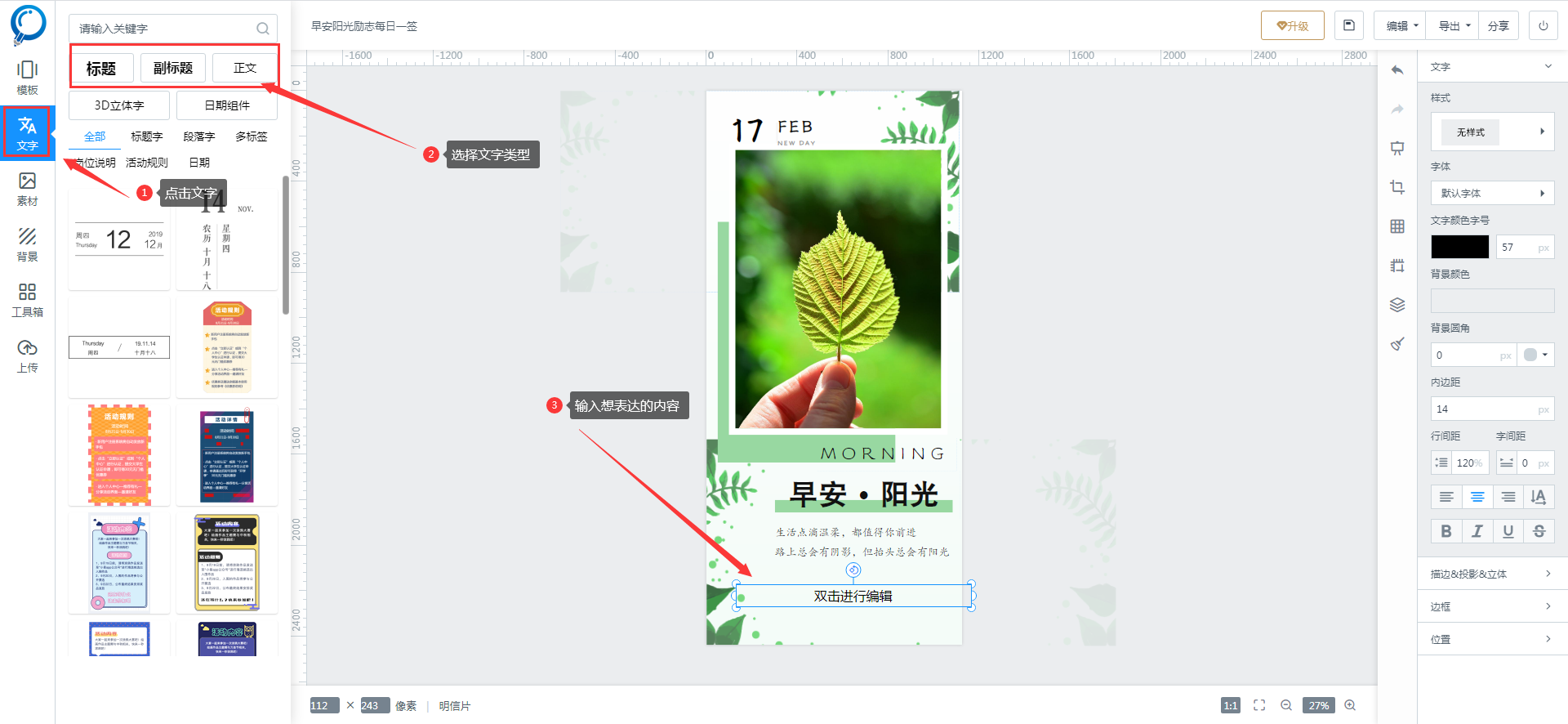Click the search magnifier icon
This screenshot has width=1568, height=724.
pos(263,29)
